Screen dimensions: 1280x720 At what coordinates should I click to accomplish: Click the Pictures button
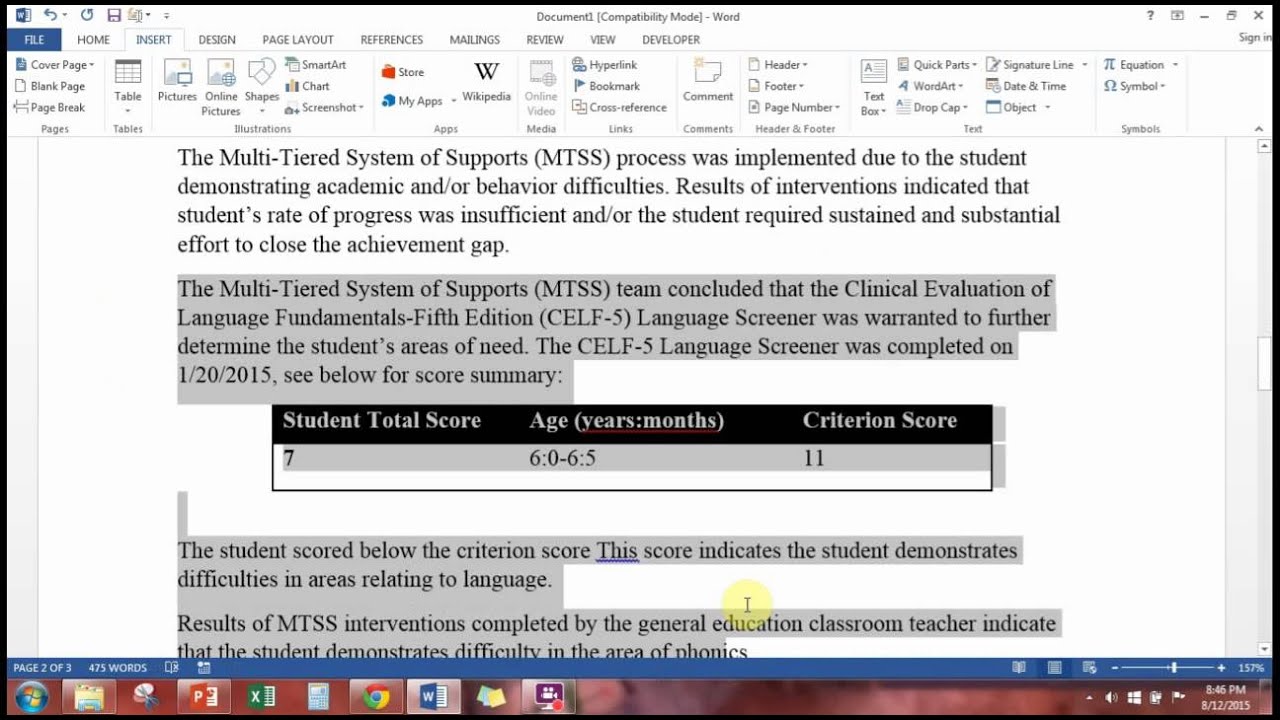(x=177, y=82)
